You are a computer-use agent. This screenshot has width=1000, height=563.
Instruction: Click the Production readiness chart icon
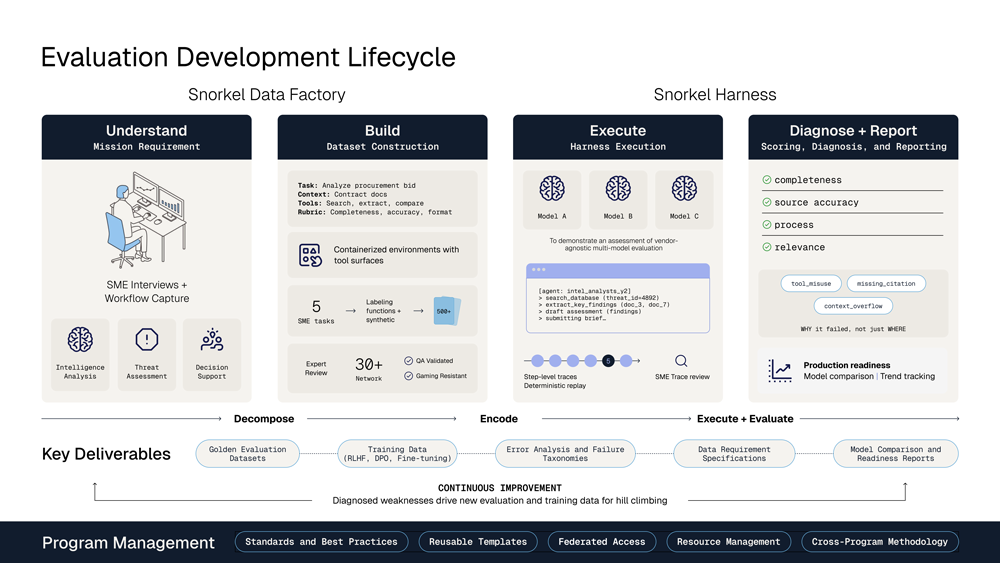click(x=779, y=370)
